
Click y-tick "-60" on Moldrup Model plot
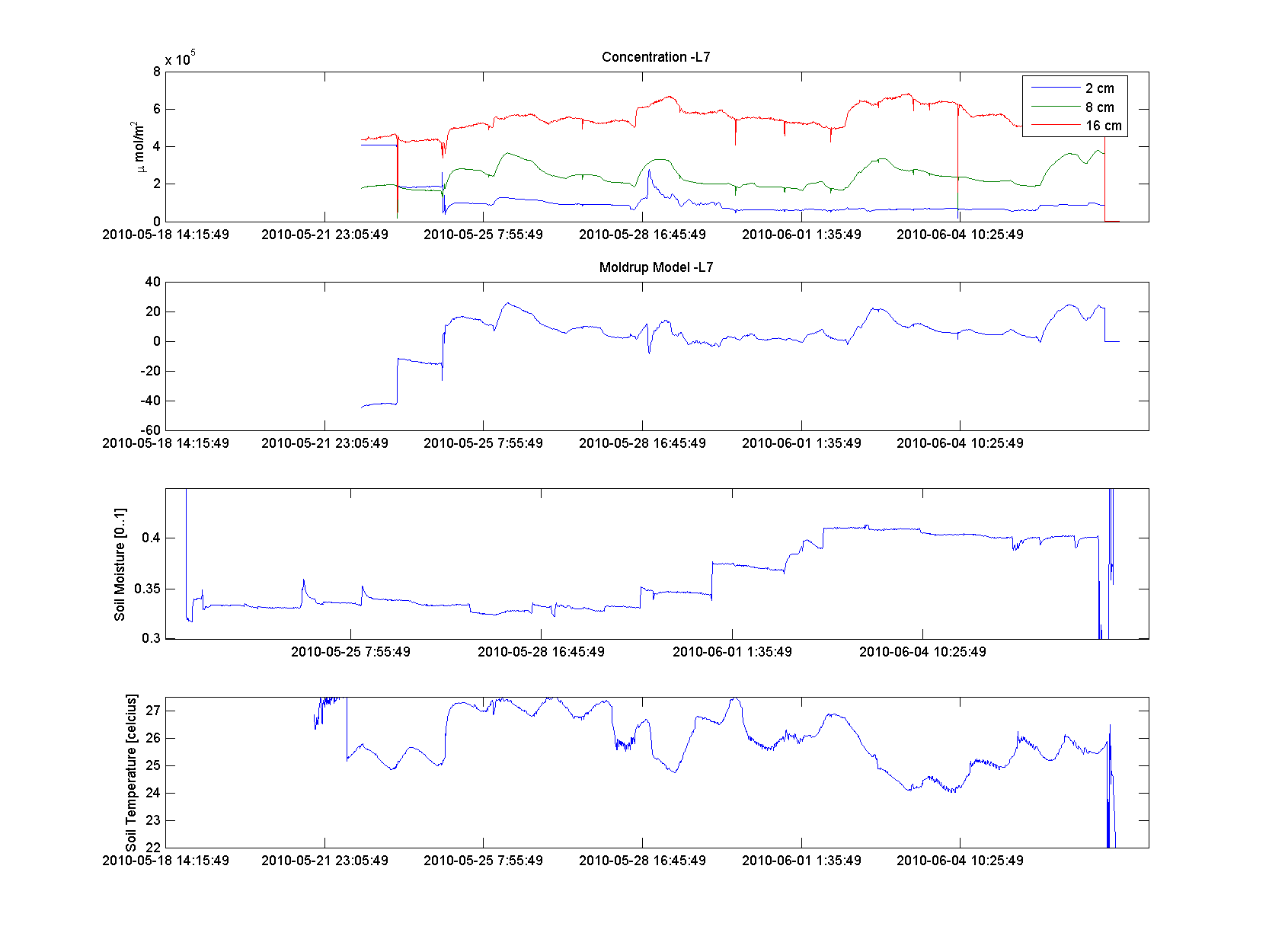click(x=151, y=430)
